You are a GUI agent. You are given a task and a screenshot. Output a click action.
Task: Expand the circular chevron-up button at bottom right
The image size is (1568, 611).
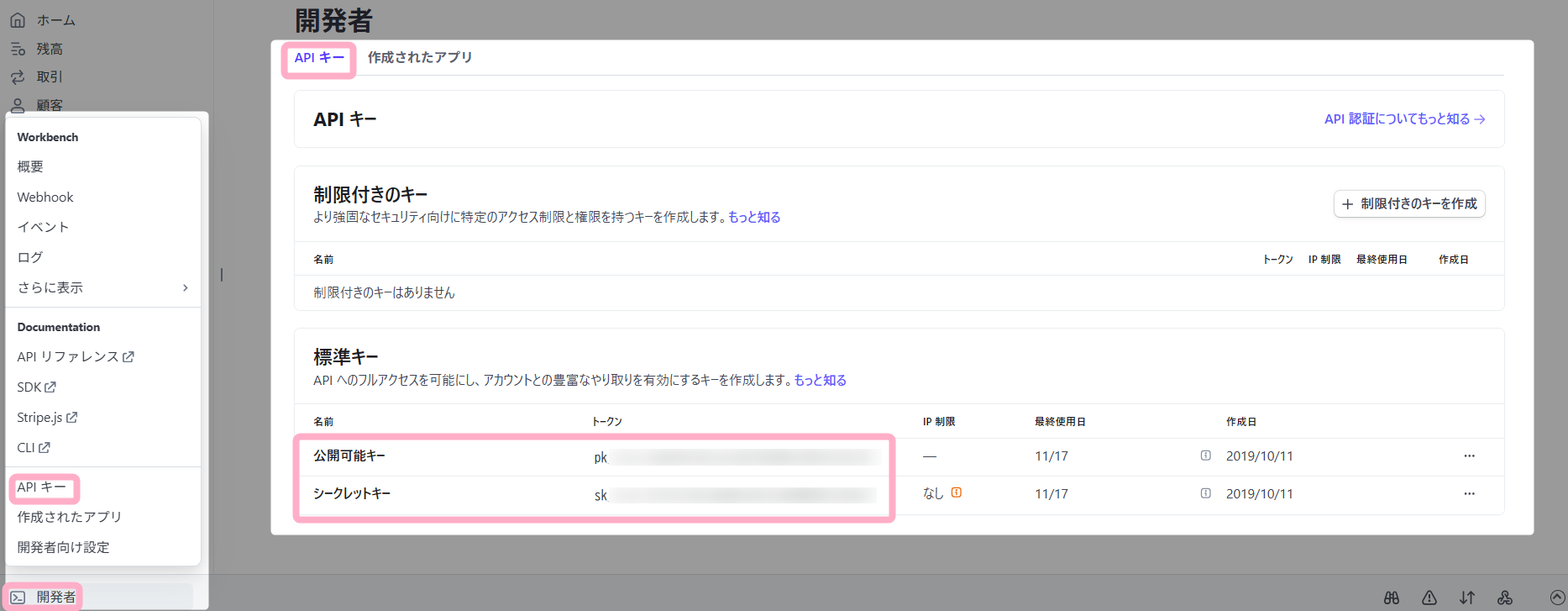click(x=1557, y=597)
